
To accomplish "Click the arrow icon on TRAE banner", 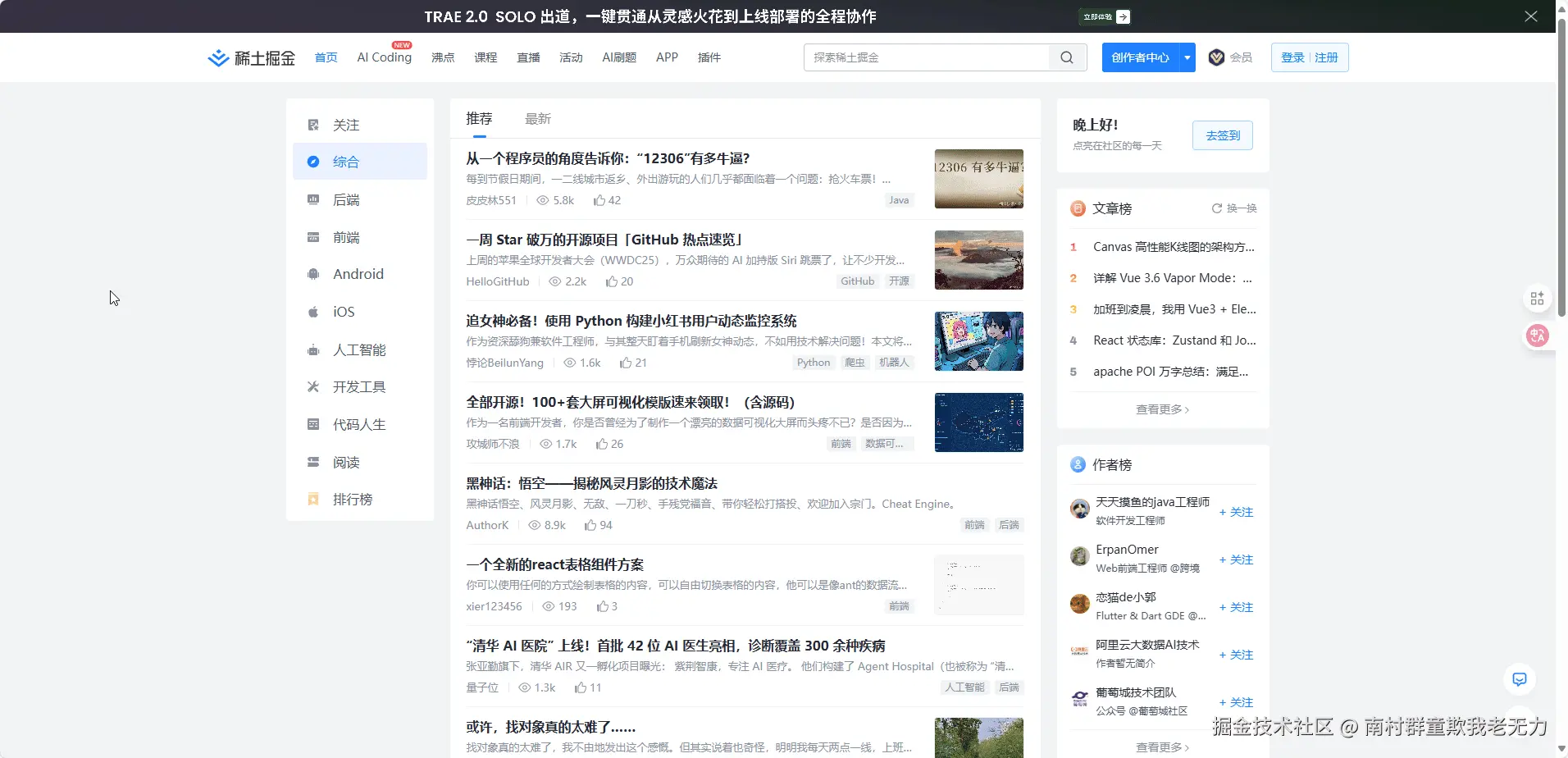I will [x=1124, y=16].
